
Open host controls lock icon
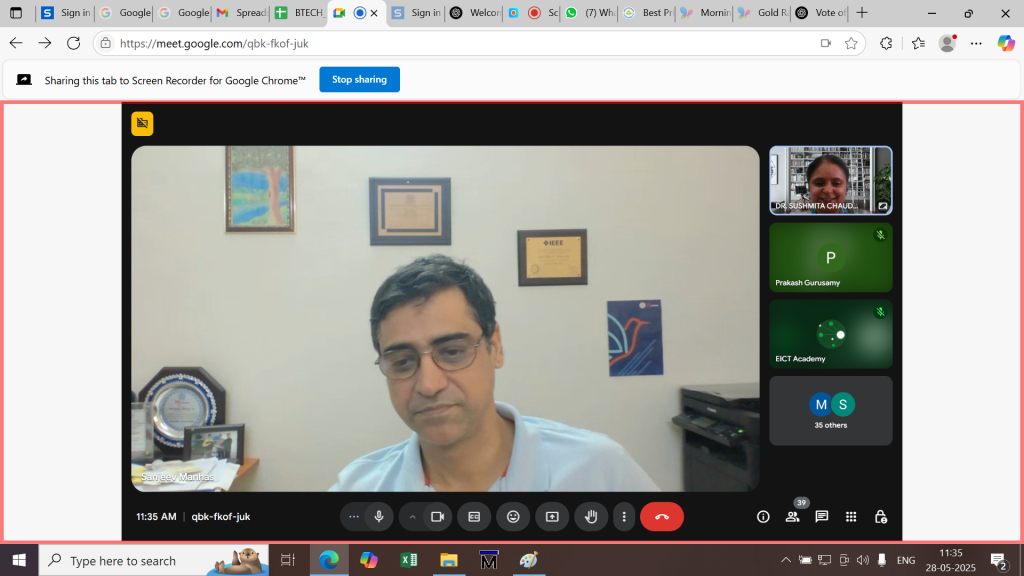pos(880,517)
